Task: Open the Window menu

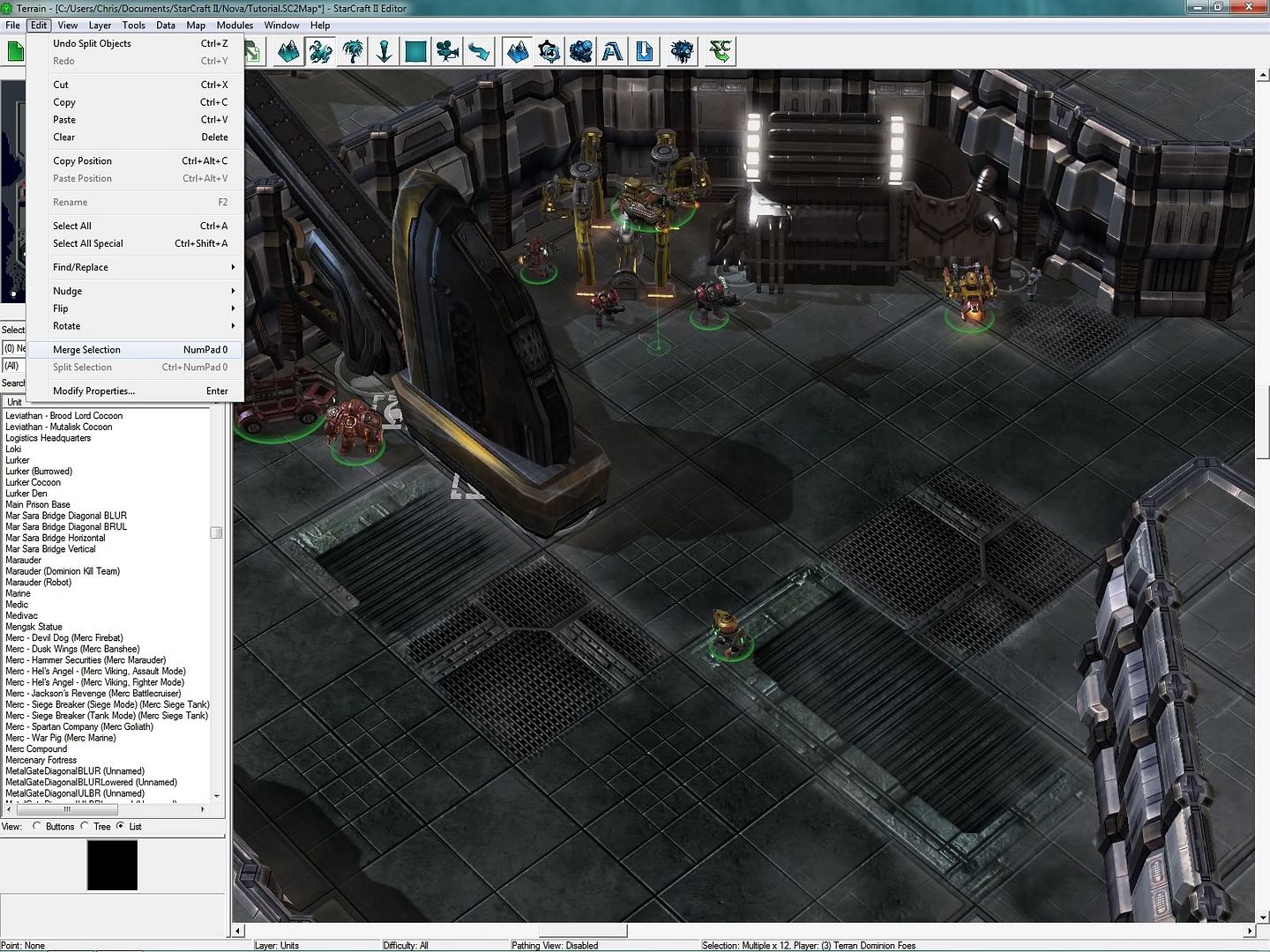Action: click(x=281, y=25)
